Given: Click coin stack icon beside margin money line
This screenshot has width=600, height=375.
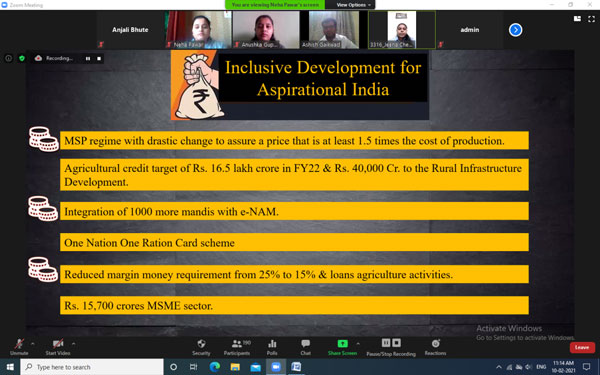Looking at the screenshot, I should coord(43,269).
